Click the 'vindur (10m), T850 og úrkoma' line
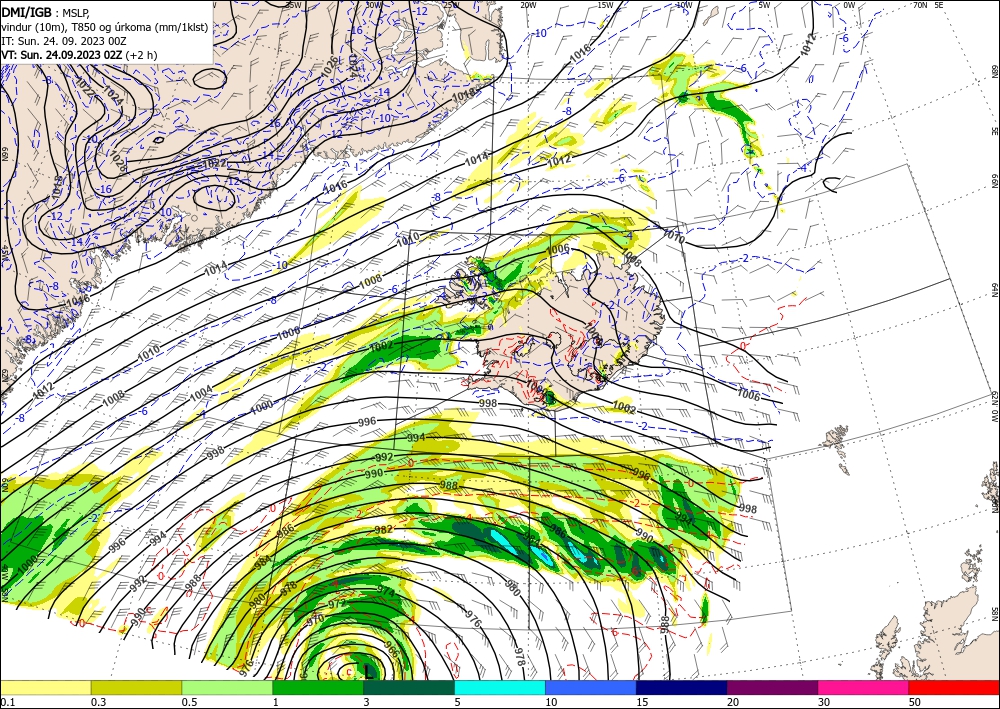 click(105, 27)
